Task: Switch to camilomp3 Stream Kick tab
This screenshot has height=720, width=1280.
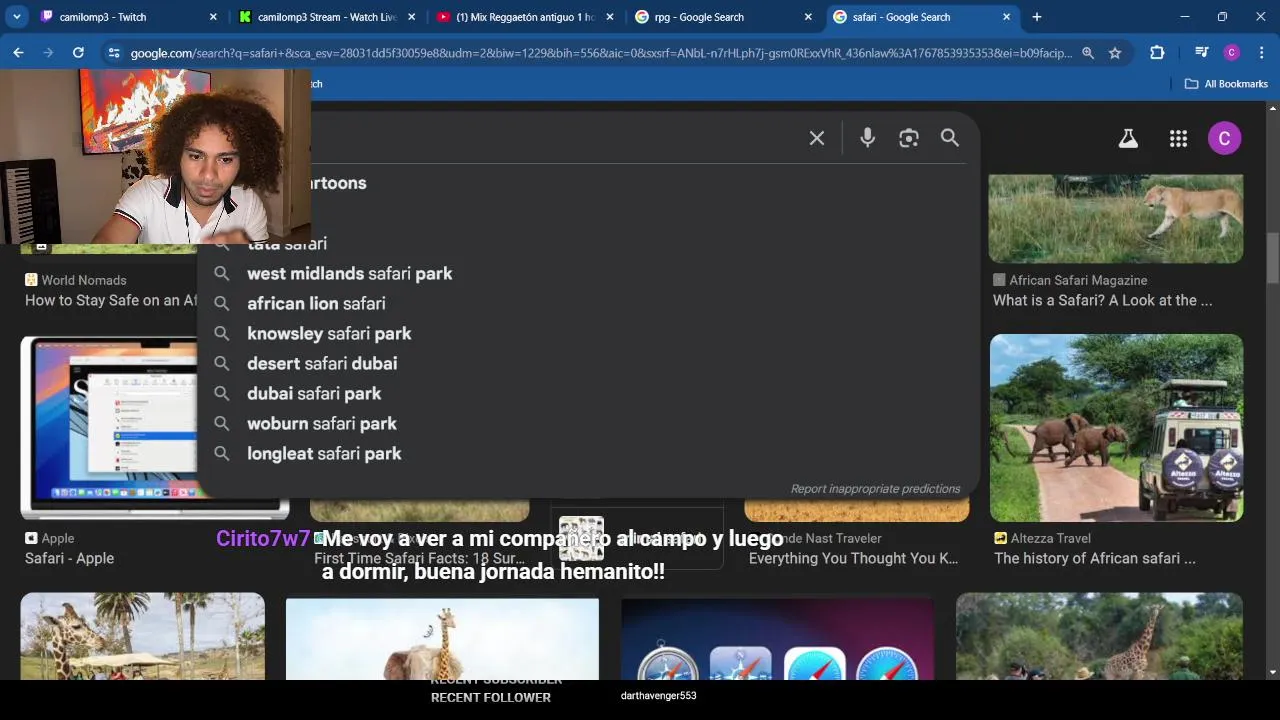Action: click(327, 17)
